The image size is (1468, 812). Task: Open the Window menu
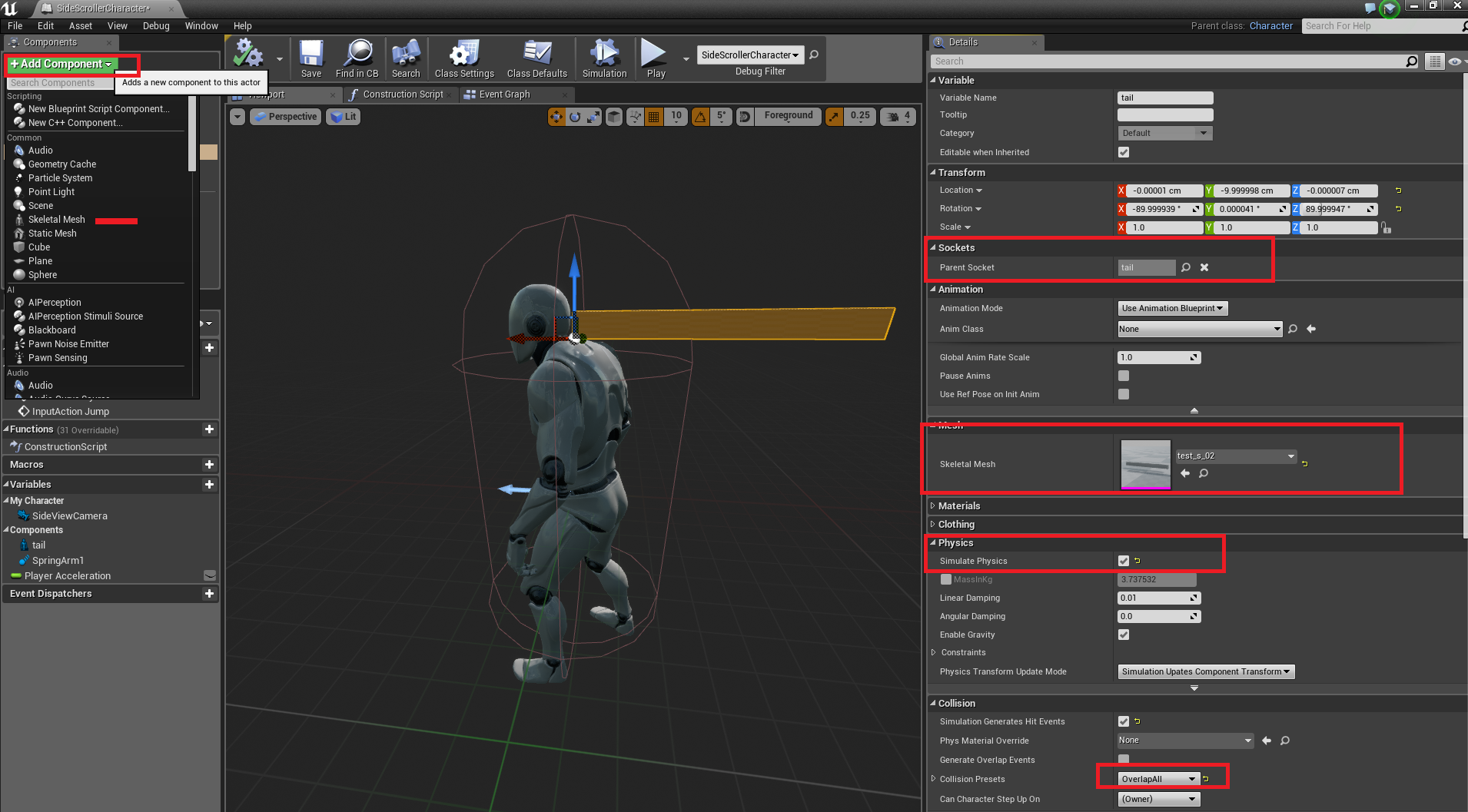[x=201, y=25]
